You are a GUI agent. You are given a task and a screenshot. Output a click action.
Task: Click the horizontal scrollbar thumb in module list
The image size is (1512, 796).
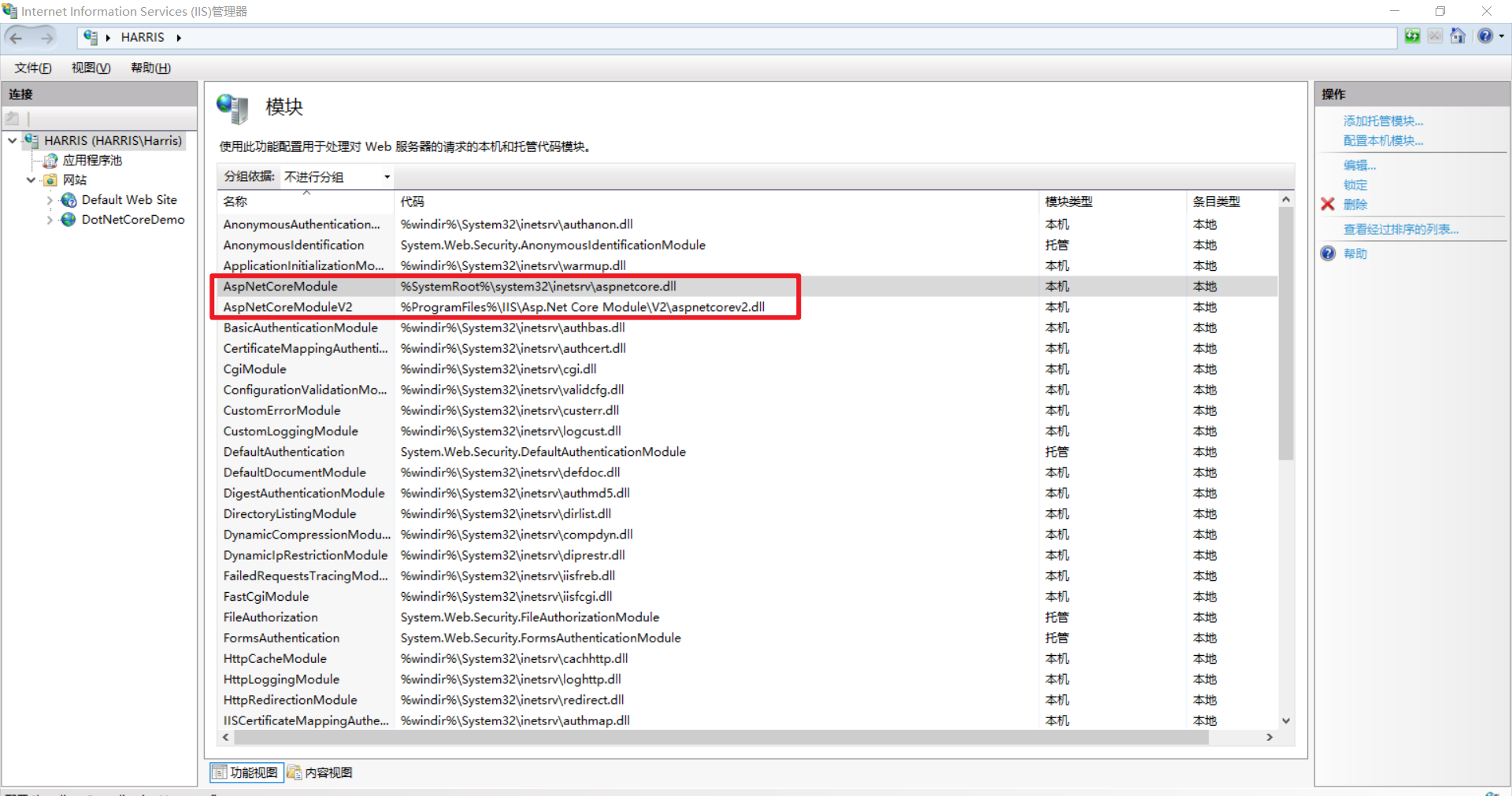[721, 737]
